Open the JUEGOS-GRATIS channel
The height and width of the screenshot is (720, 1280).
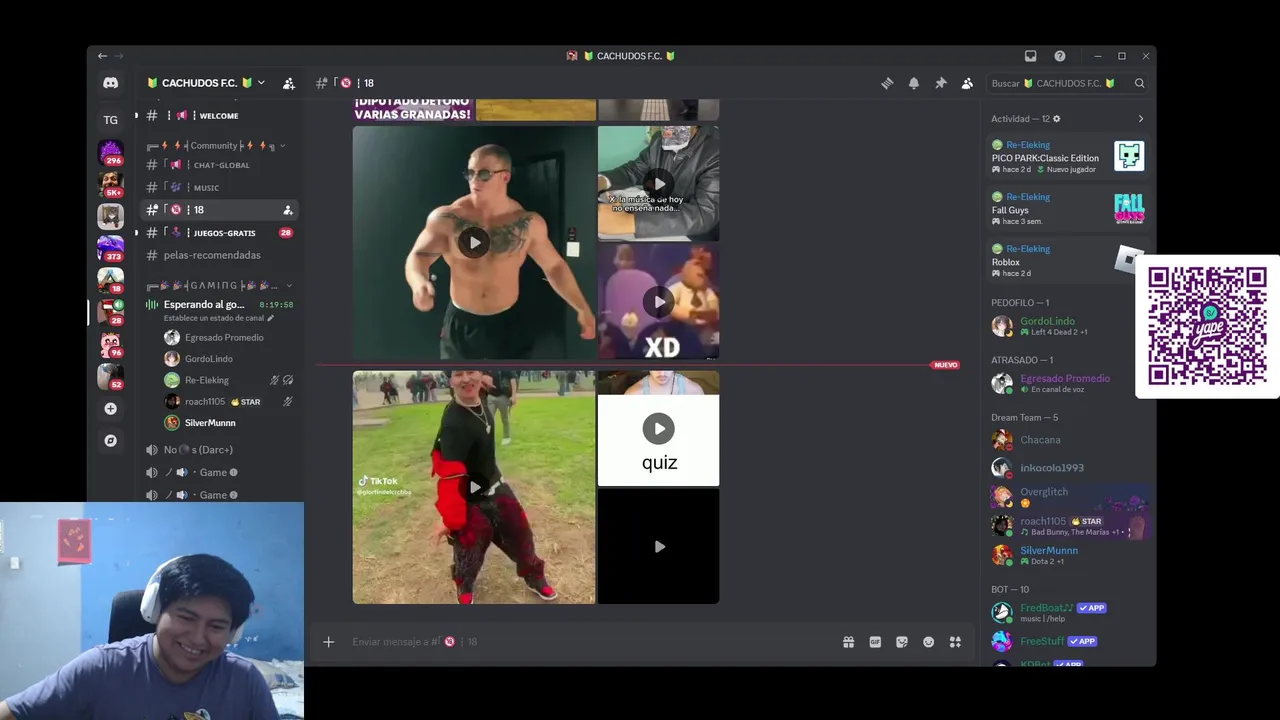(218, 233)
